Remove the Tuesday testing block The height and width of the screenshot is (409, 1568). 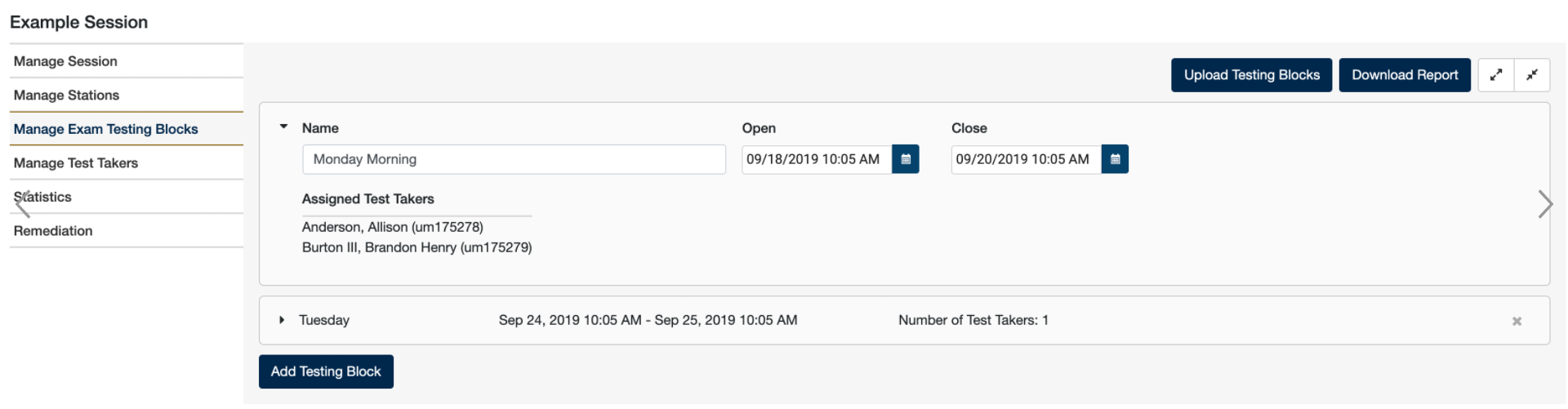(1517, 322)
